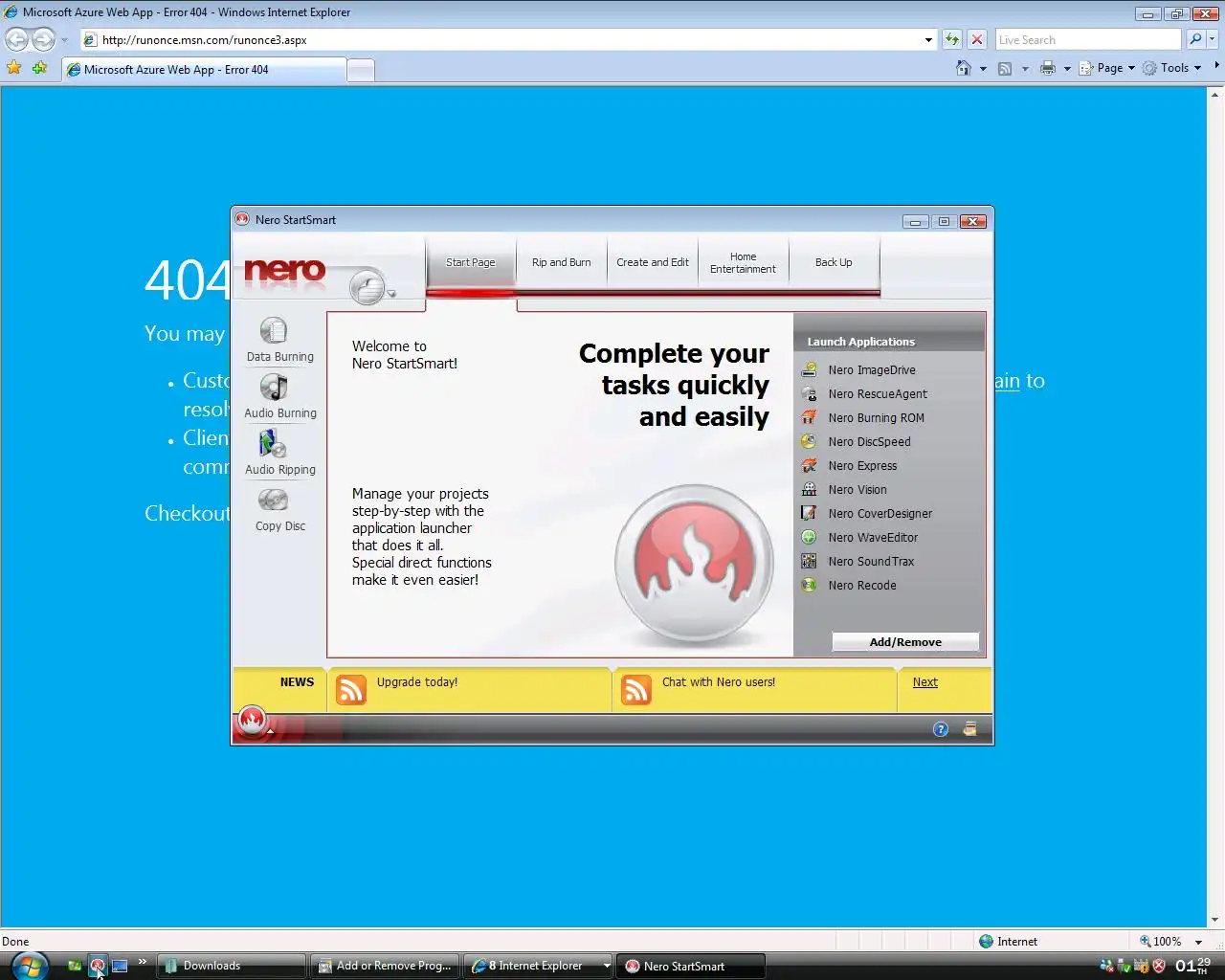Click the Print icon in IE toolbar

point(1048,68)
